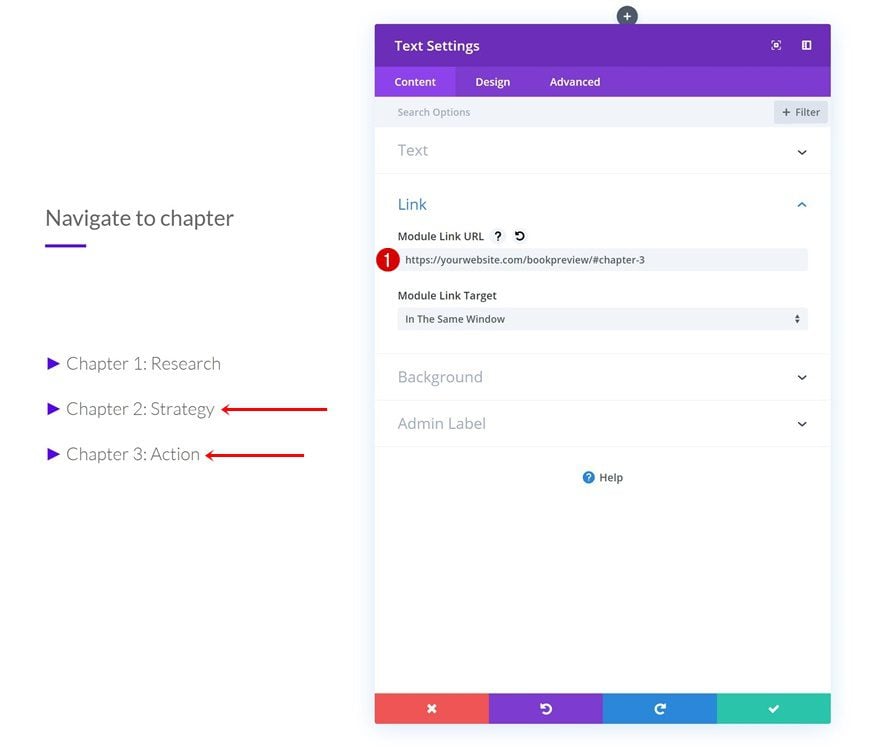This screenshot has height=754, width=880.
Task: Open Module Link Target dropdown
Action: [602, 319]
